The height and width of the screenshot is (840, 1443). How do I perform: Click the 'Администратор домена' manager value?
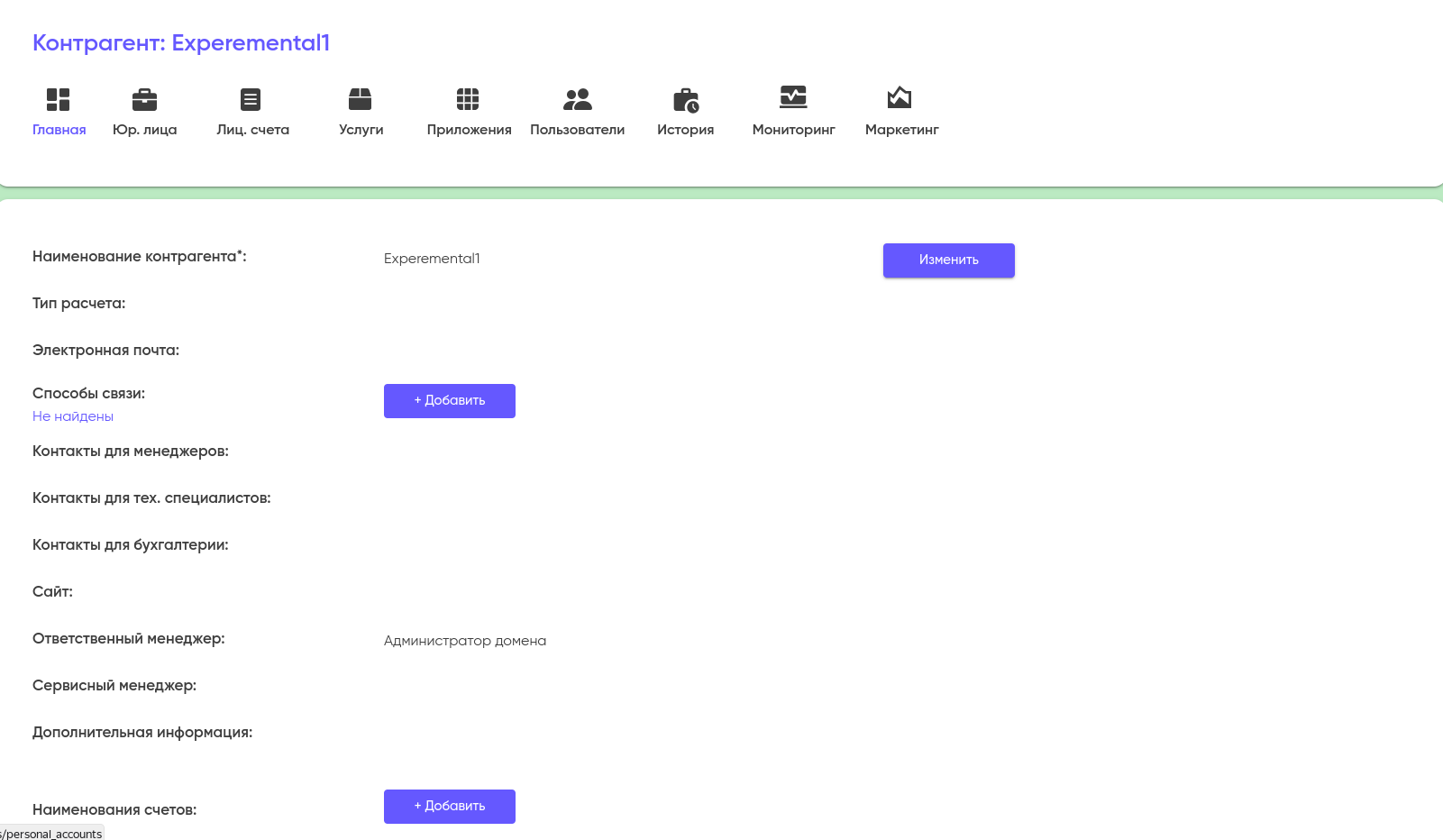tap(465, 641)
